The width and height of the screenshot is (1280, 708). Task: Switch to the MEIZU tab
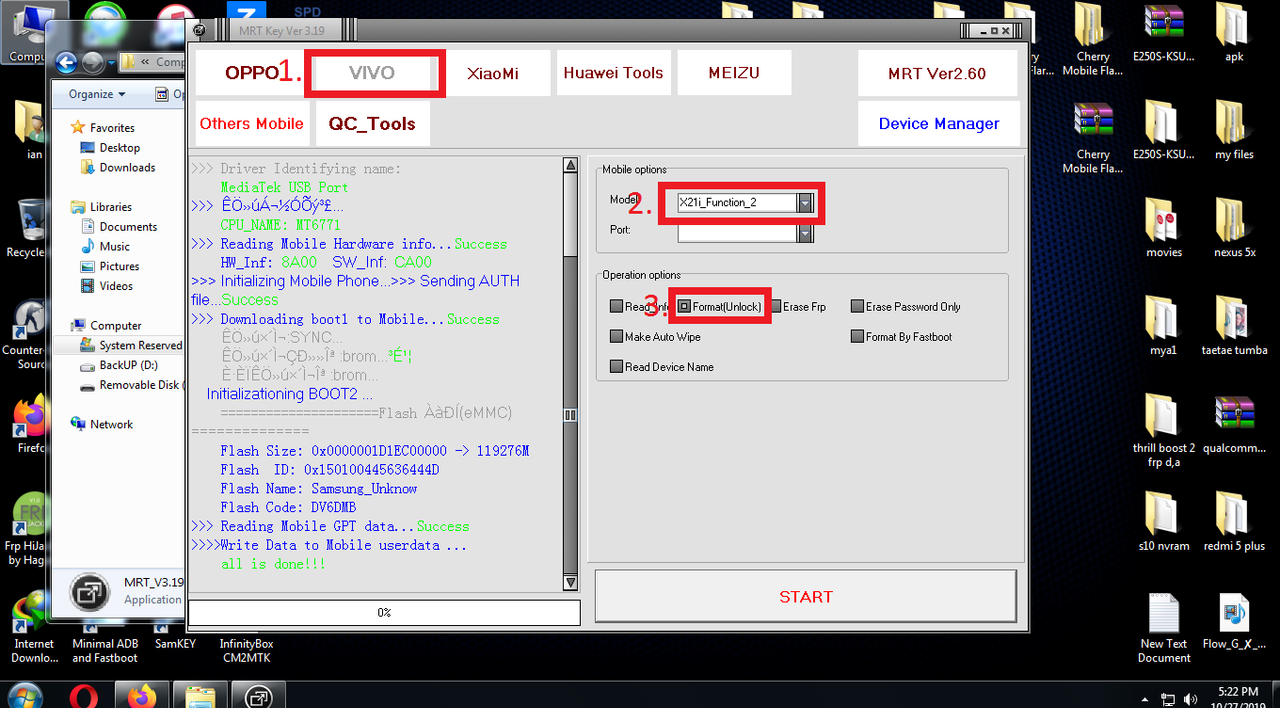(x=734, y=73)
